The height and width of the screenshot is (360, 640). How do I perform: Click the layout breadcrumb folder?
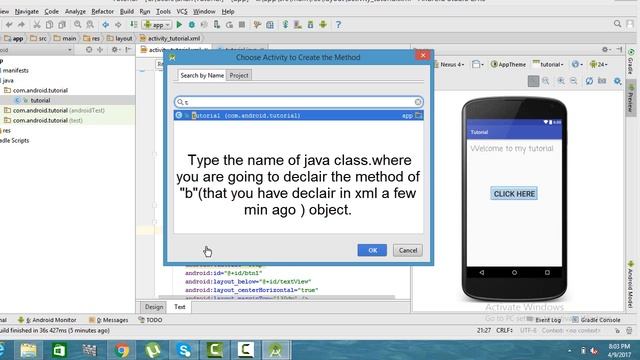120,38
